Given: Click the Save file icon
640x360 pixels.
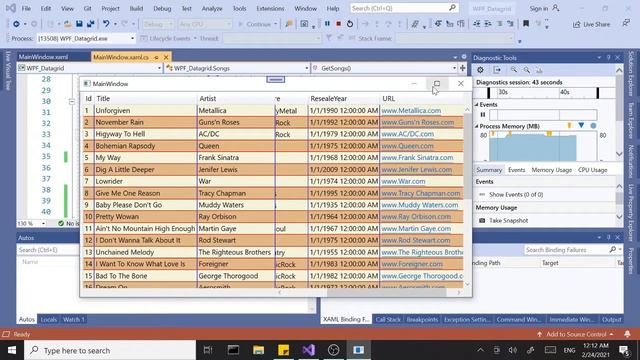Looking at the screenshot, I should click(79, 24).
